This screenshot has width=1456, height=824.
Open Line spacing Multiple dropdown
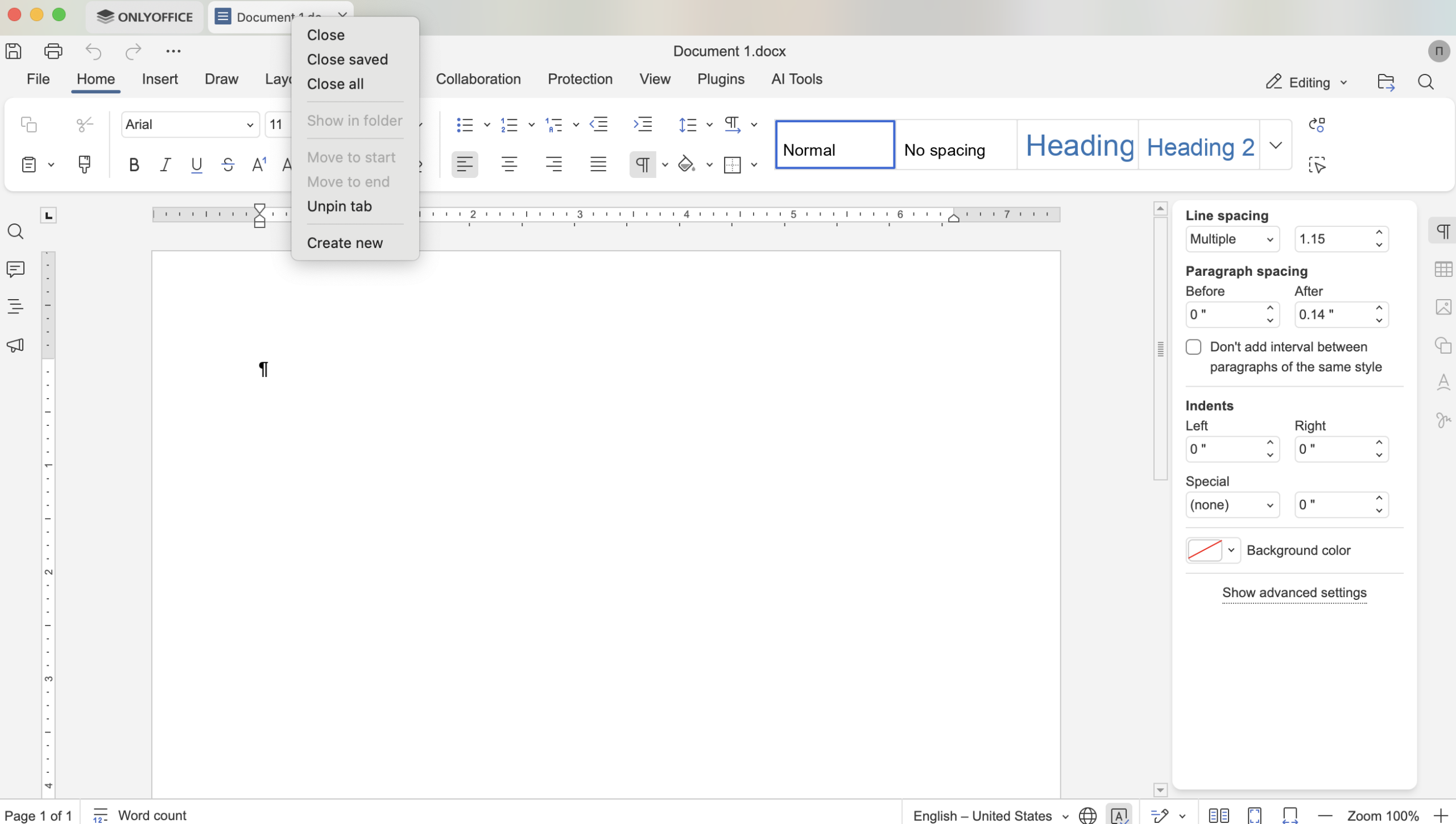(x=1232, y=239)
